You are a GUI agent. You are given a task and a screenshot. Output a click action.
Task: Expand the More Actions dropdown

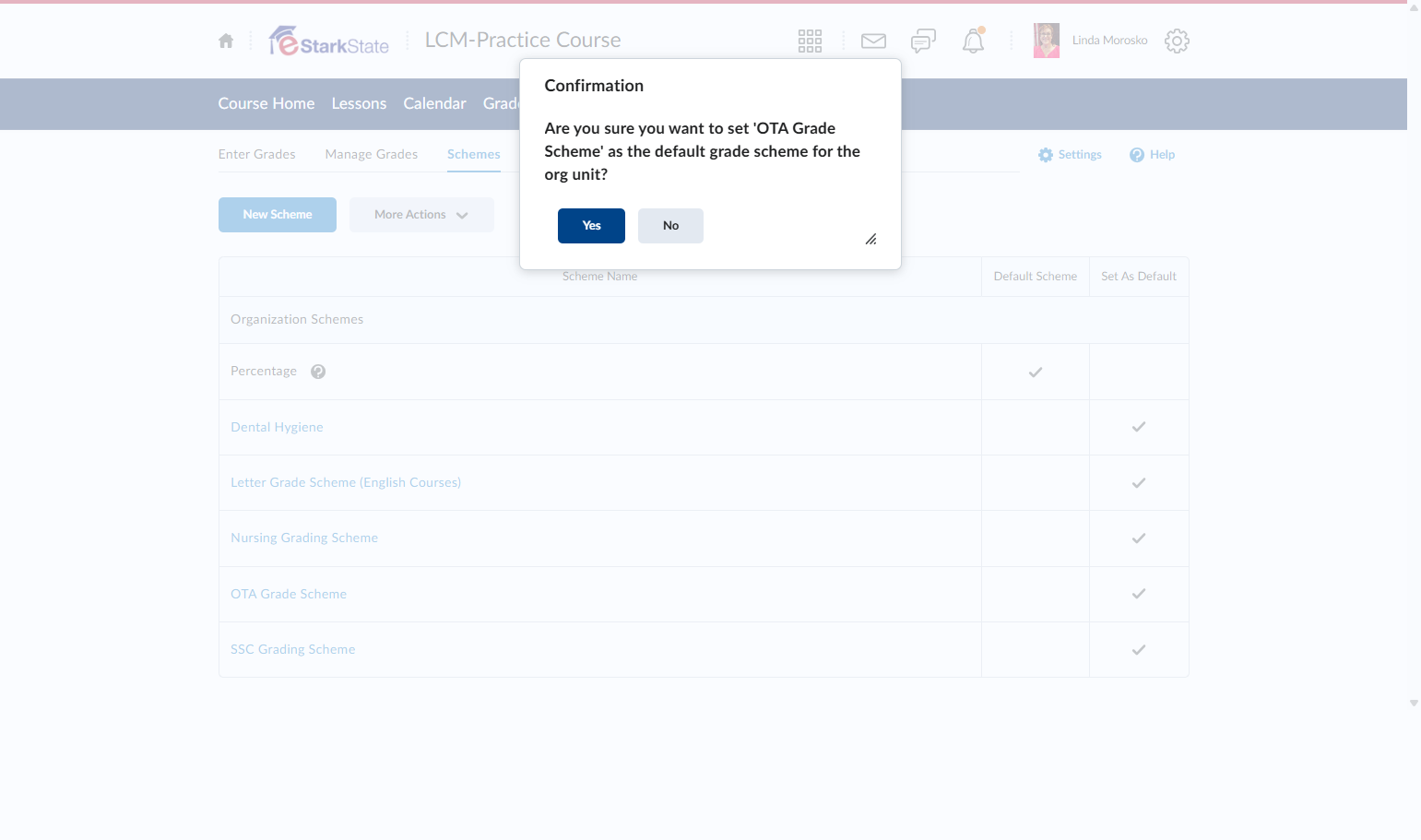pos(421,215)
